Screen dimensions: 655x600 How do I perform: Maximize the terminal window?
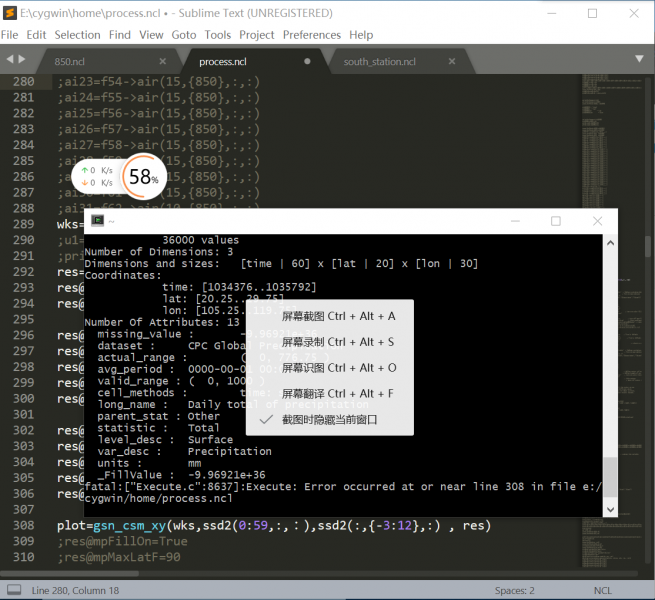(556, 221)
